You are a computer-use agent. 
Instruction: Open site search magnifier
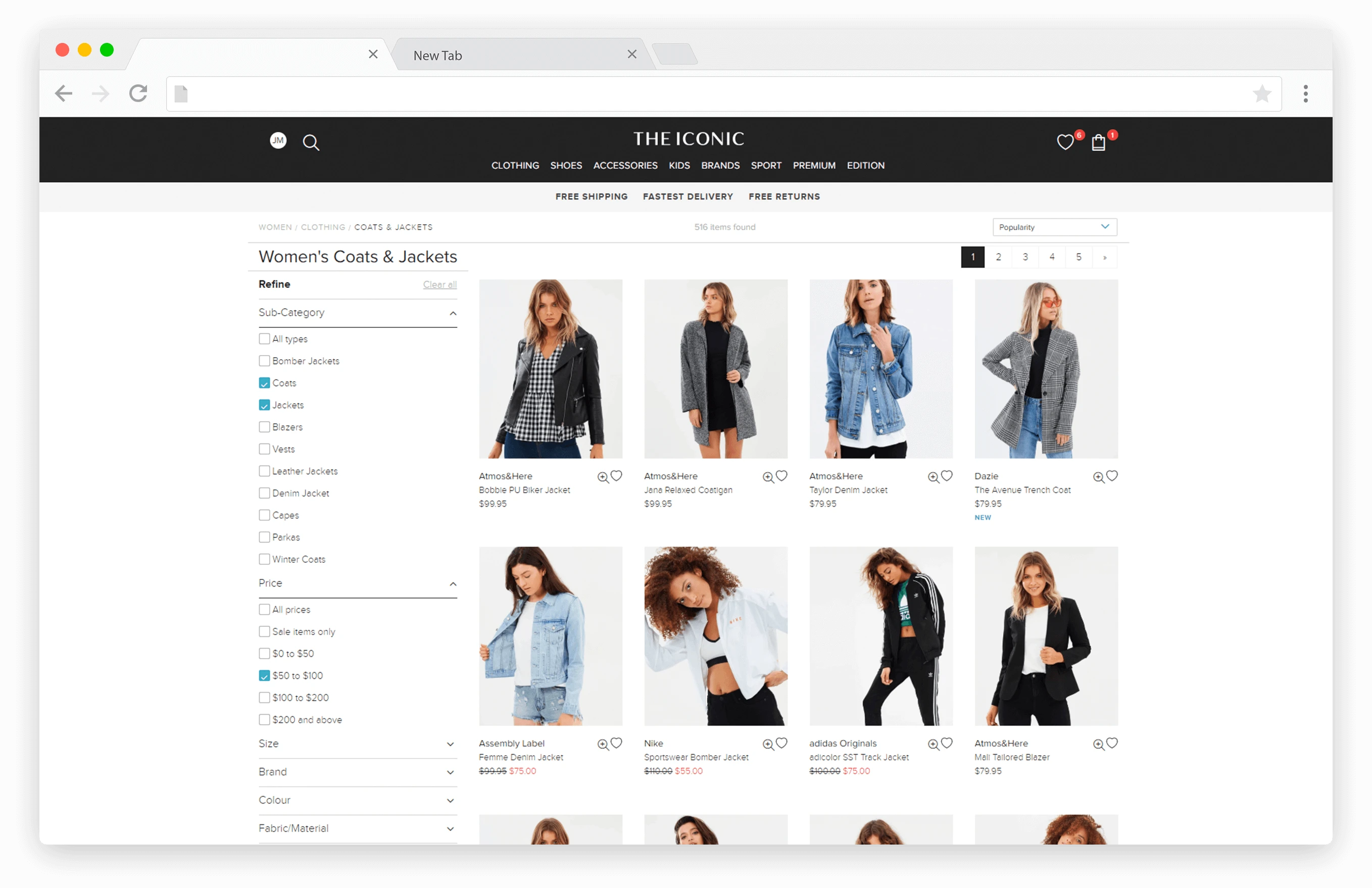coord(311,142)
